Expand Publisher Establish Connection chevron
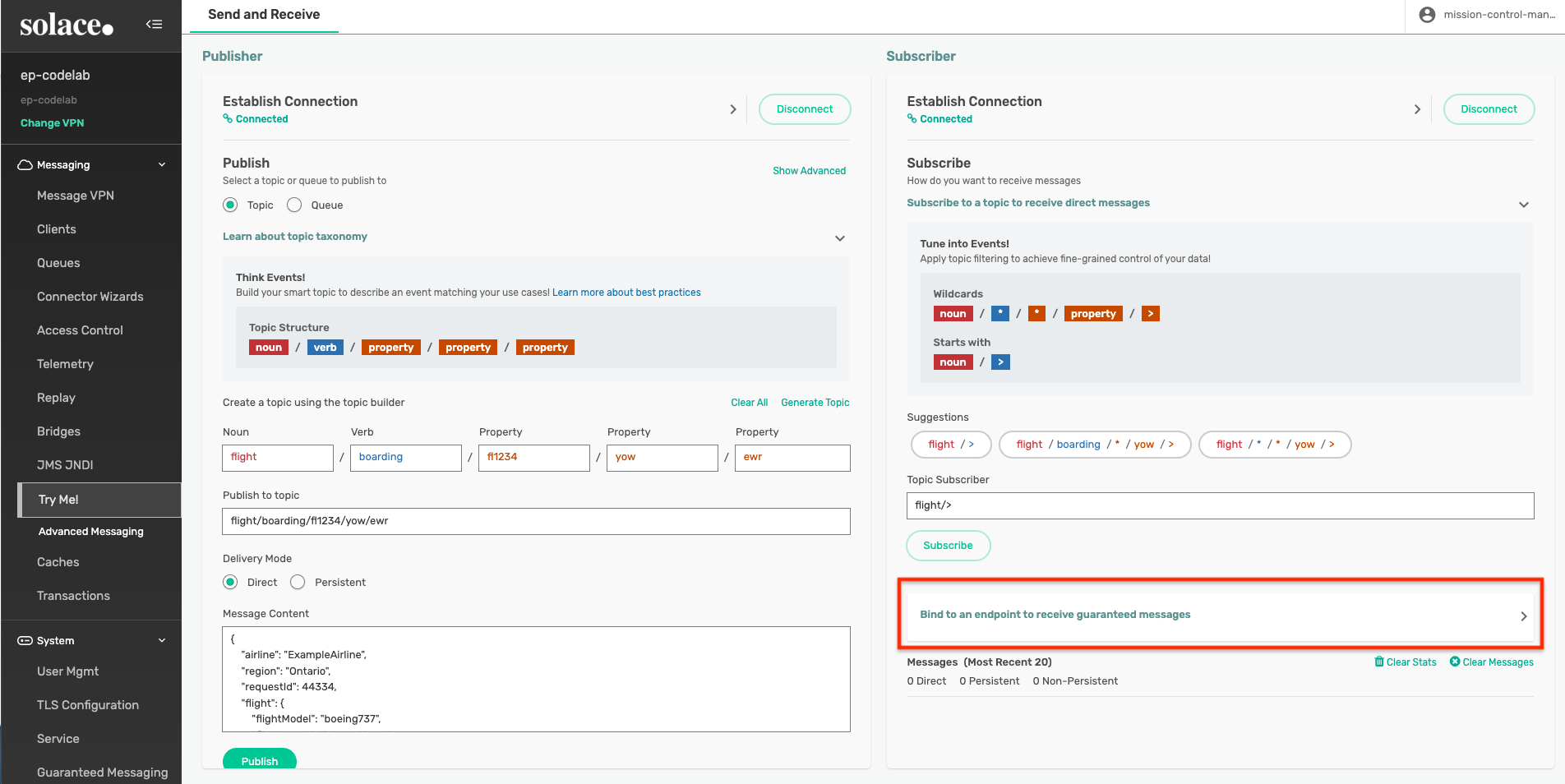The image size is (1565, 784). (x=732, y=109)
